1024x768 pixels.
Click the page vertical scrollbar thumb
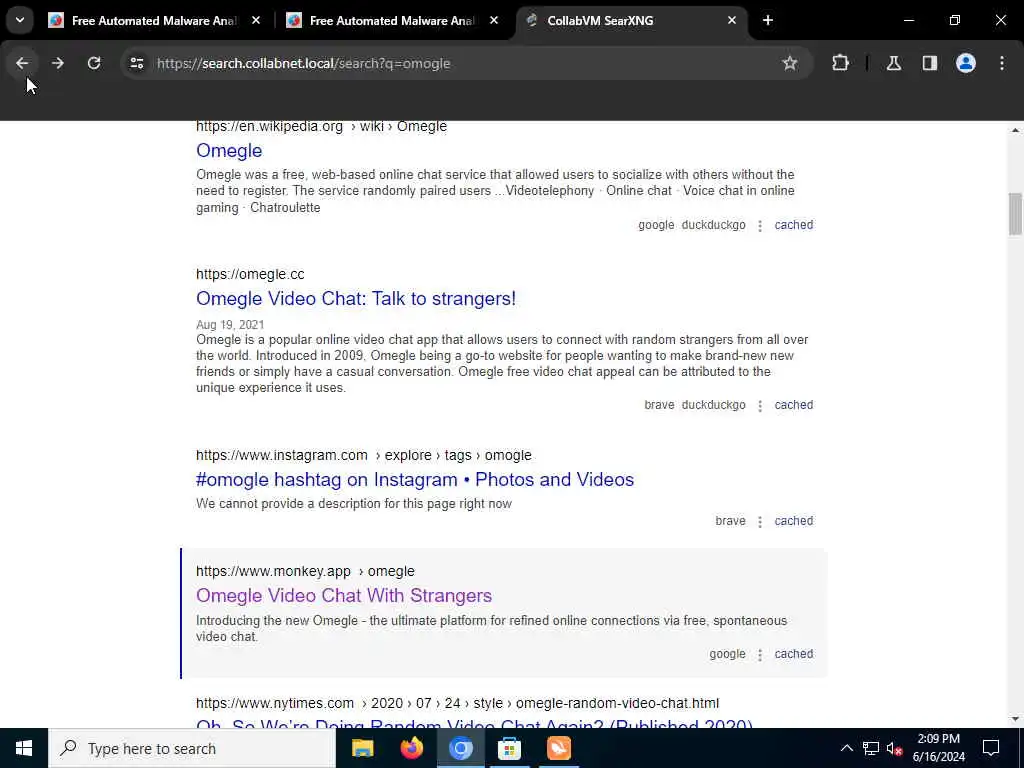1015,214
